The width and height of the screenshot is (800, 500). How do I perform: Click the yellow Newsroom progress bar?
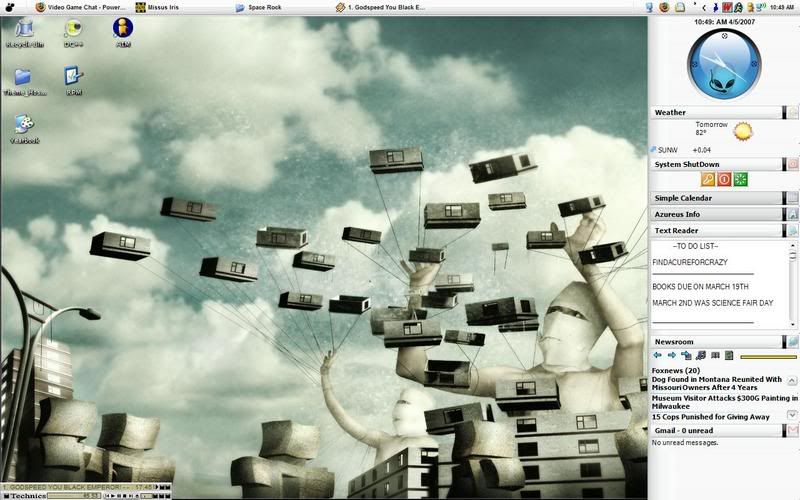(x=768, y=357)
